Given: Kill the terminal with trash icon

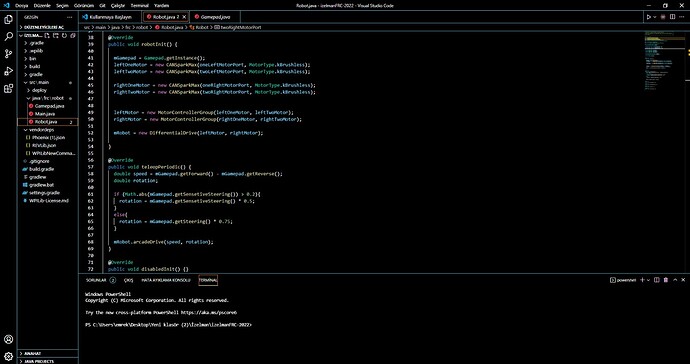Looking at the screenshot, I should click(666, 280).
